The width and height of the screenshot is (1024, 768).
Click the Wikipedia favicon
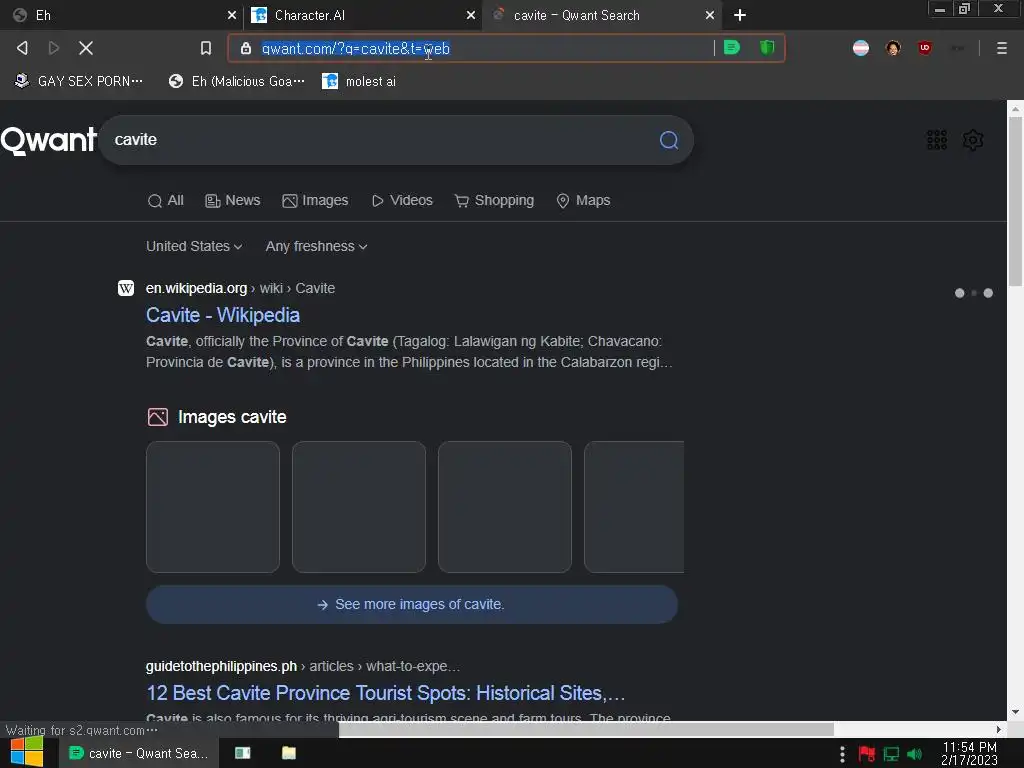126,288
